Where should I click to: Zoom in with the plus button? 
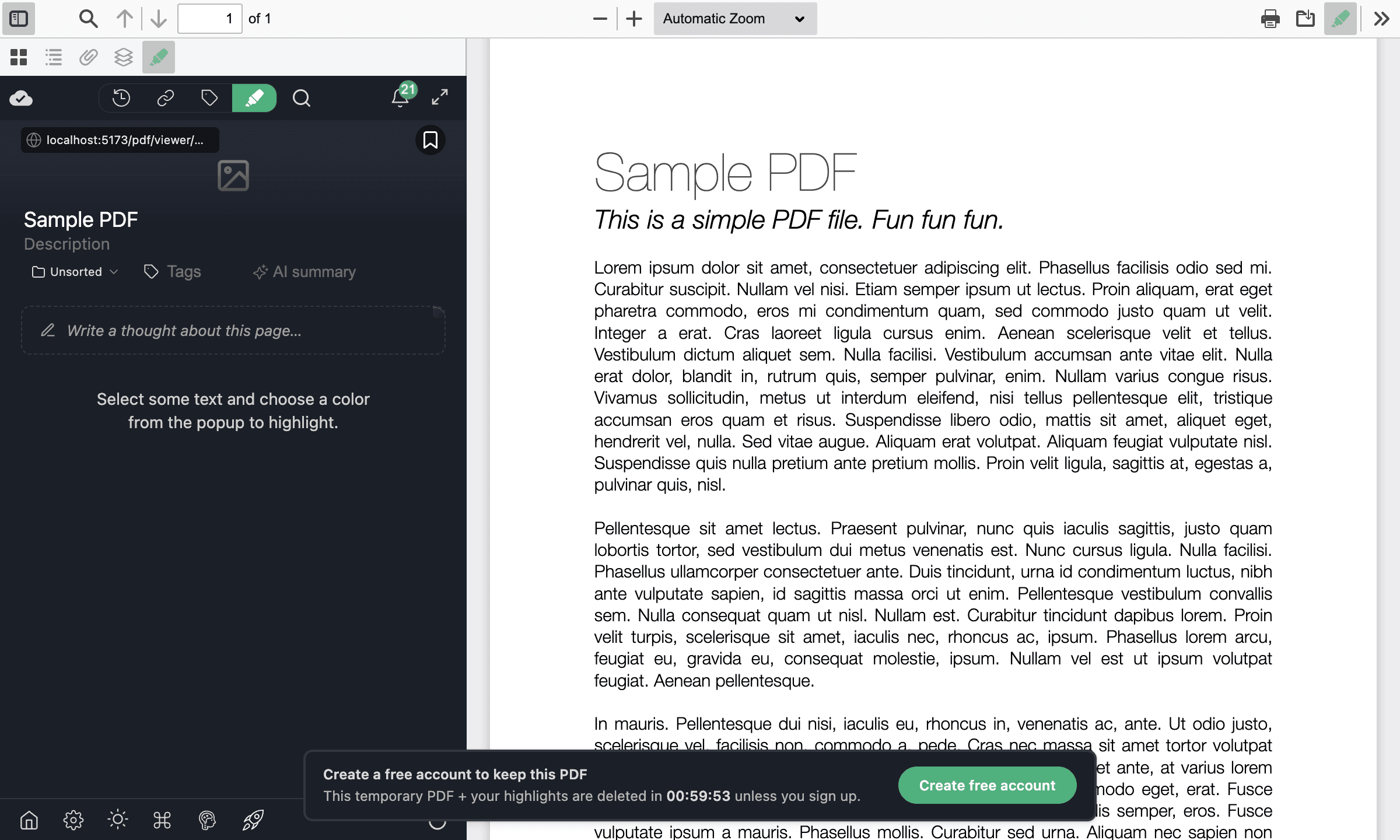point(634,19)
